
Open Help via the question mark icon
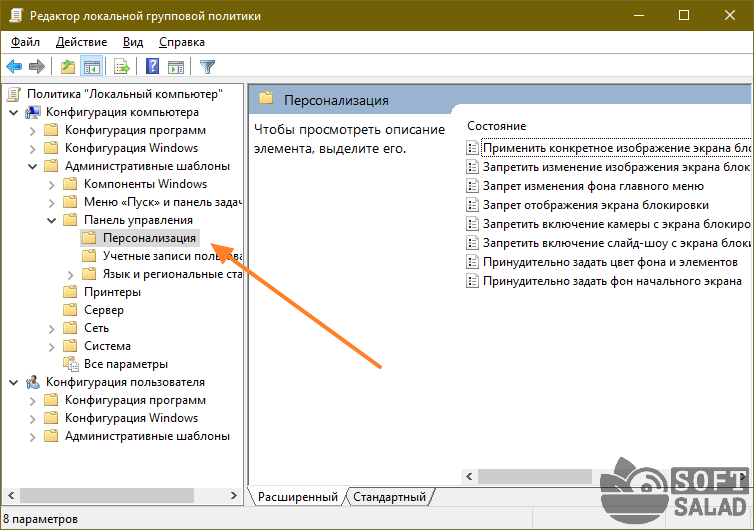tap(152, 66)
